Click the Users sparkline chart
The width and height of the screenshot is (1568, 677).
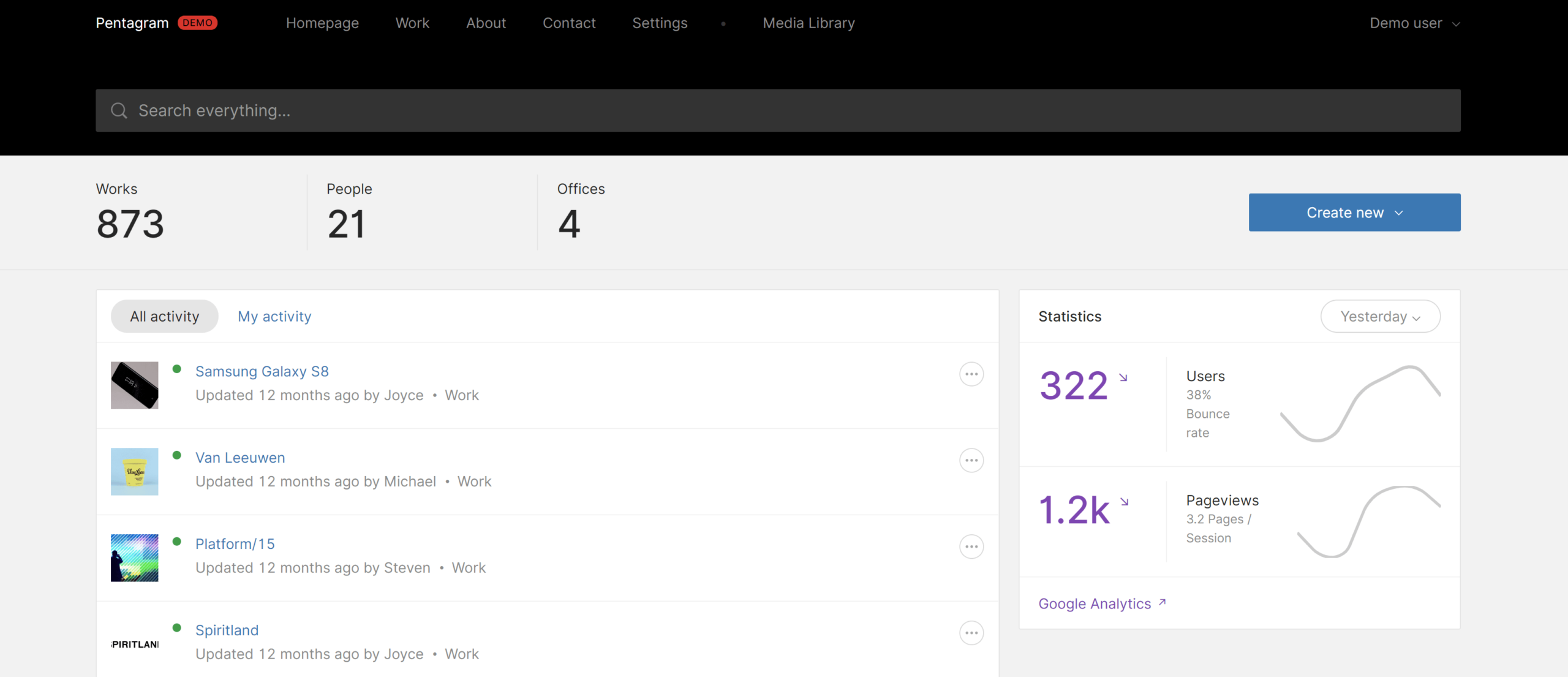tap(1360, 404)
